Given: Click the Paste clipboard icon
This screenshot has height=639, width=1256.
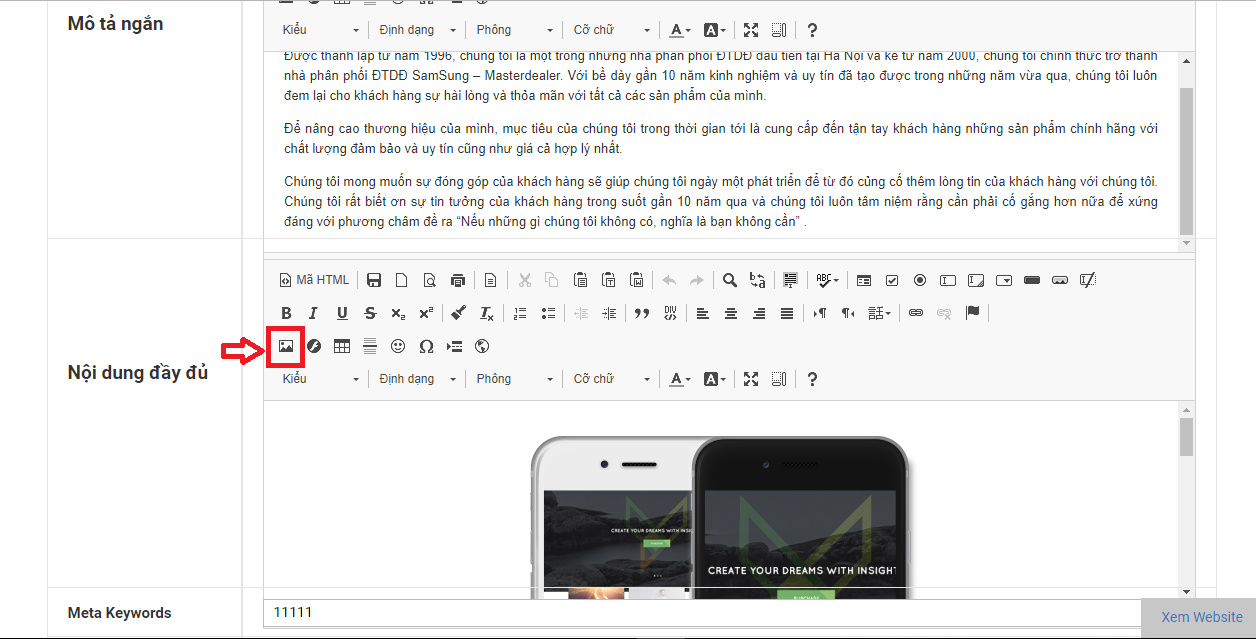Looking at the screenshot, I should pyautogui.click(x=580, y=280).
